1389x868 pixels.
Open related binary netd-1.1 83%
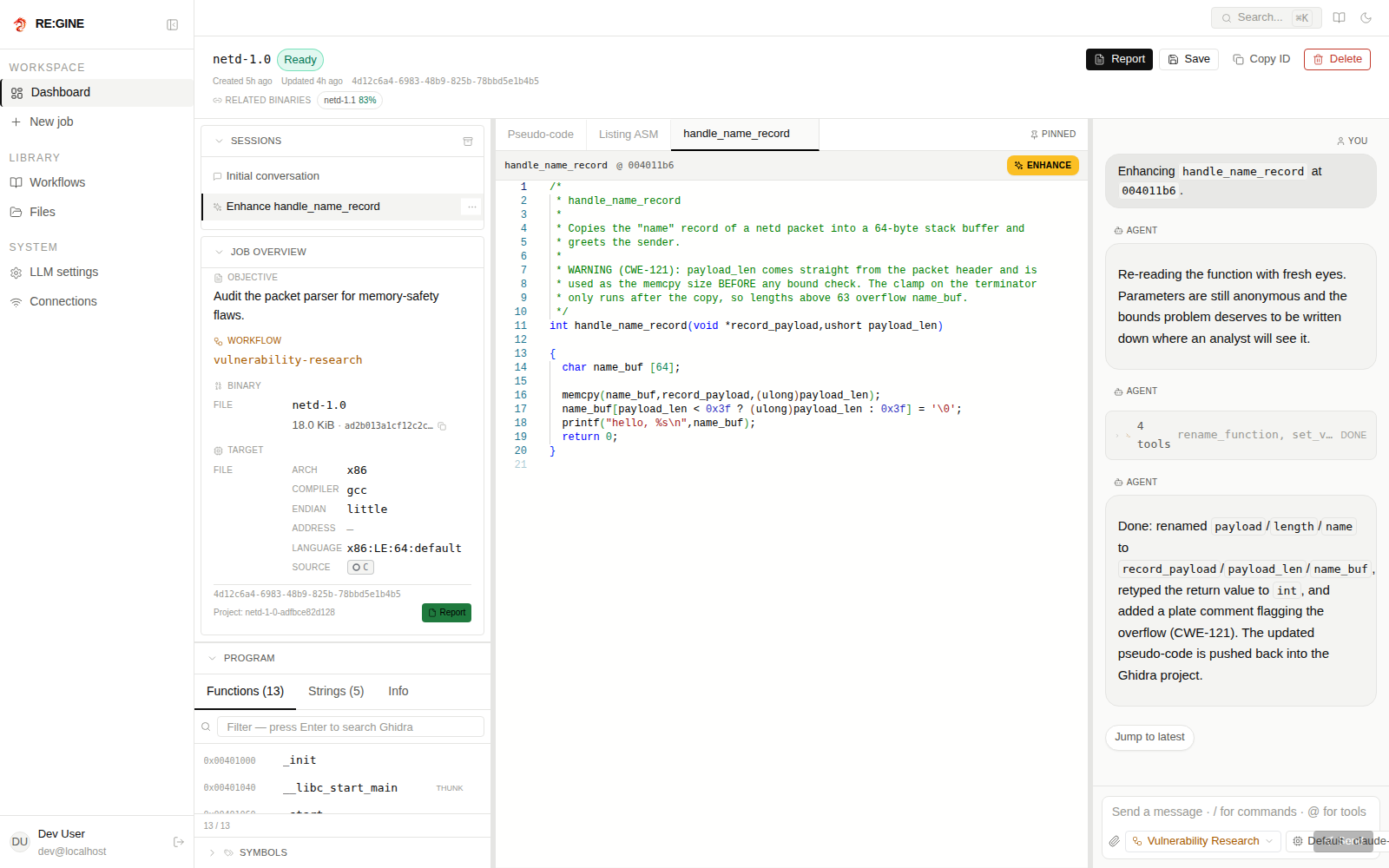(350, 100)
